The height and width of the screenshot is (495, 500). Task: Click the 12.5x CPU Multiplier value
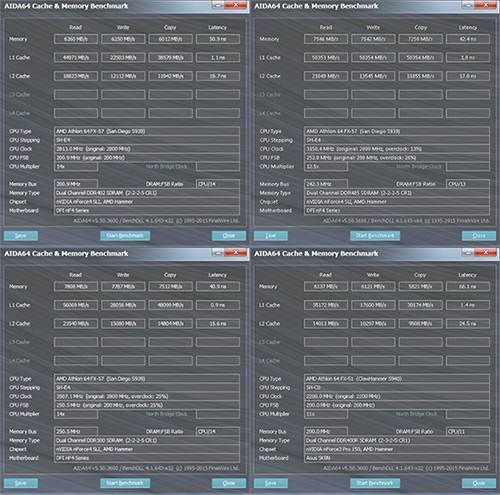326,166
